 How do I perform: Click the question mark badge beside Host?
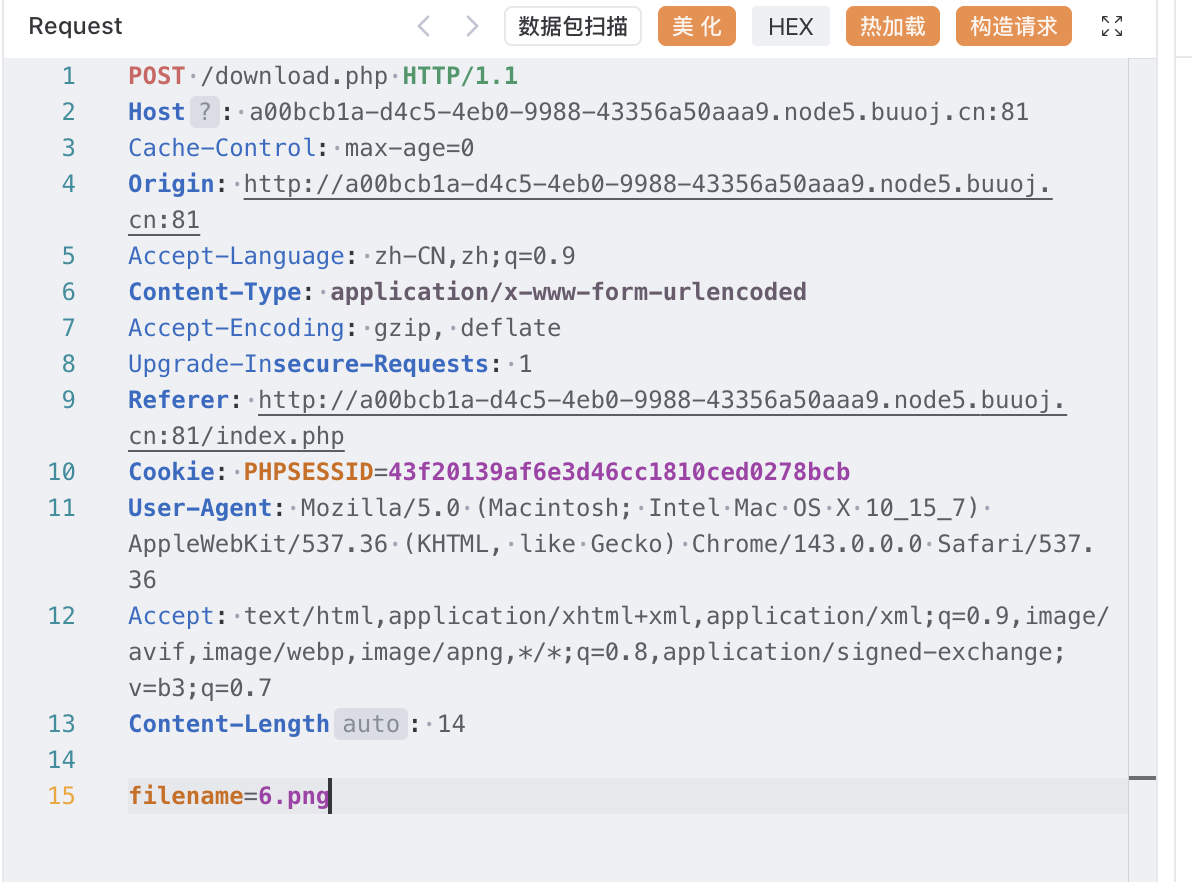[204, 113]
